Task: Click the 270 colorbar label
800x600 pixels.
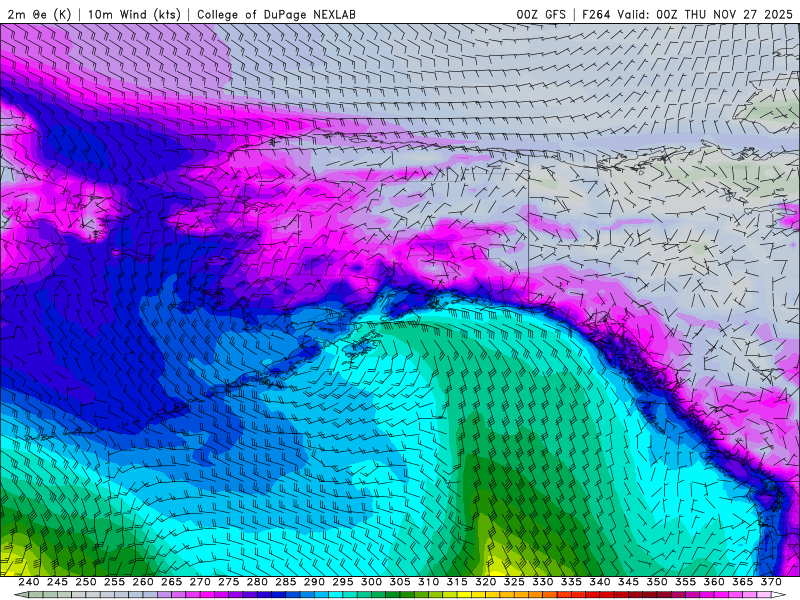Action: [200, 582]
